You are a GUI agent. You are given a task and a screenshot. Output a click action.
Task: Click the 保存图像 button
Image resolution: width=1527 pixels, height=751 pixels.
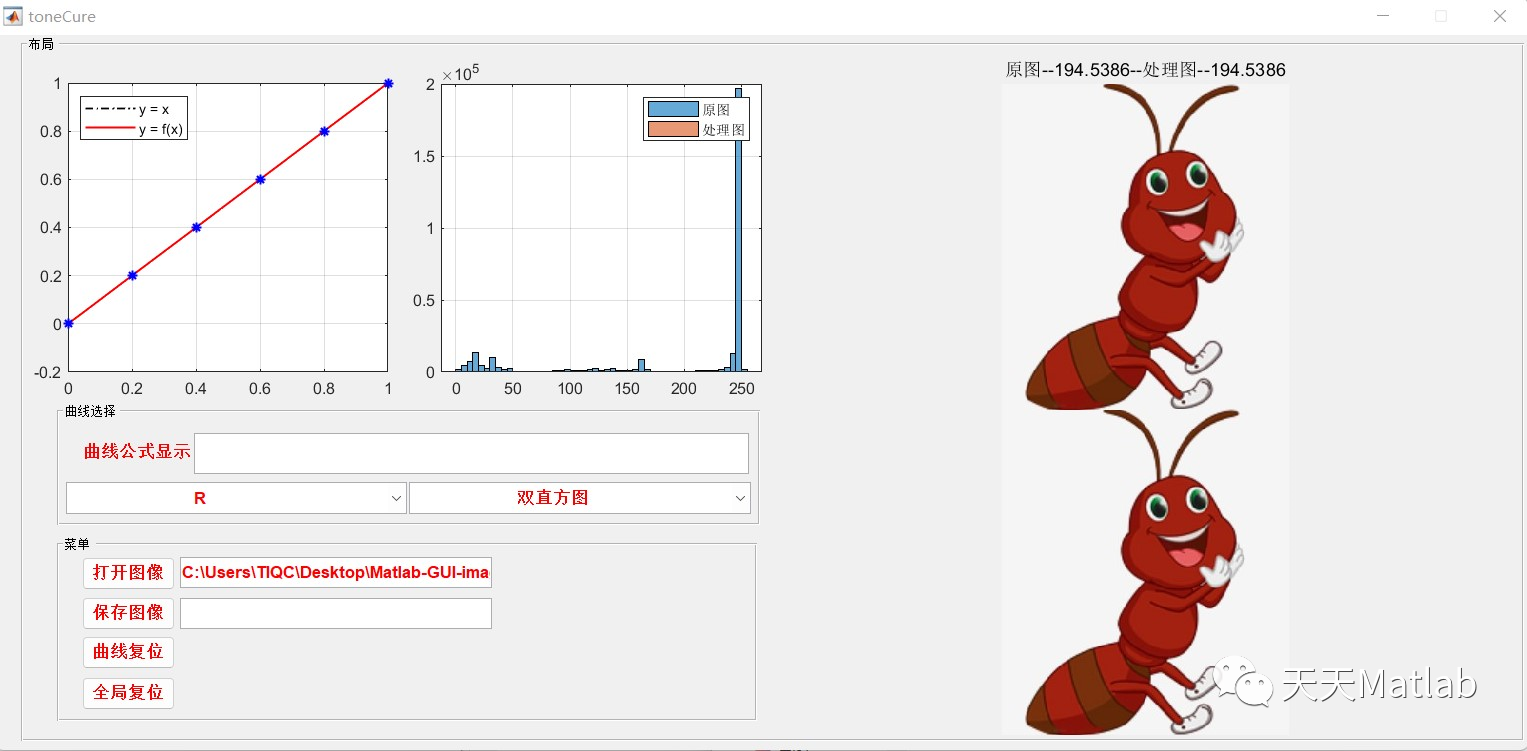(128, 613)
